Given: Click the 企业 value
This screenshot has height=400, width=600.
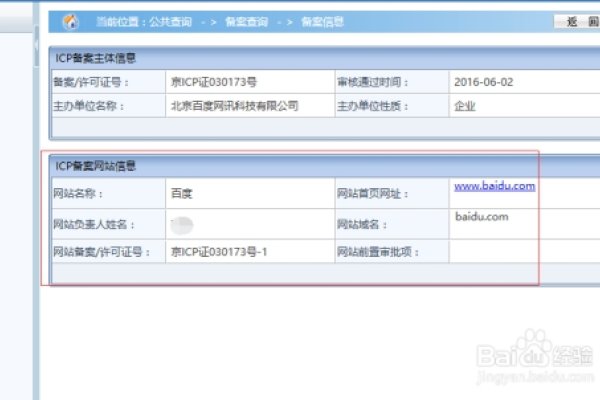Looking at the screenshot, I should 465,106.
